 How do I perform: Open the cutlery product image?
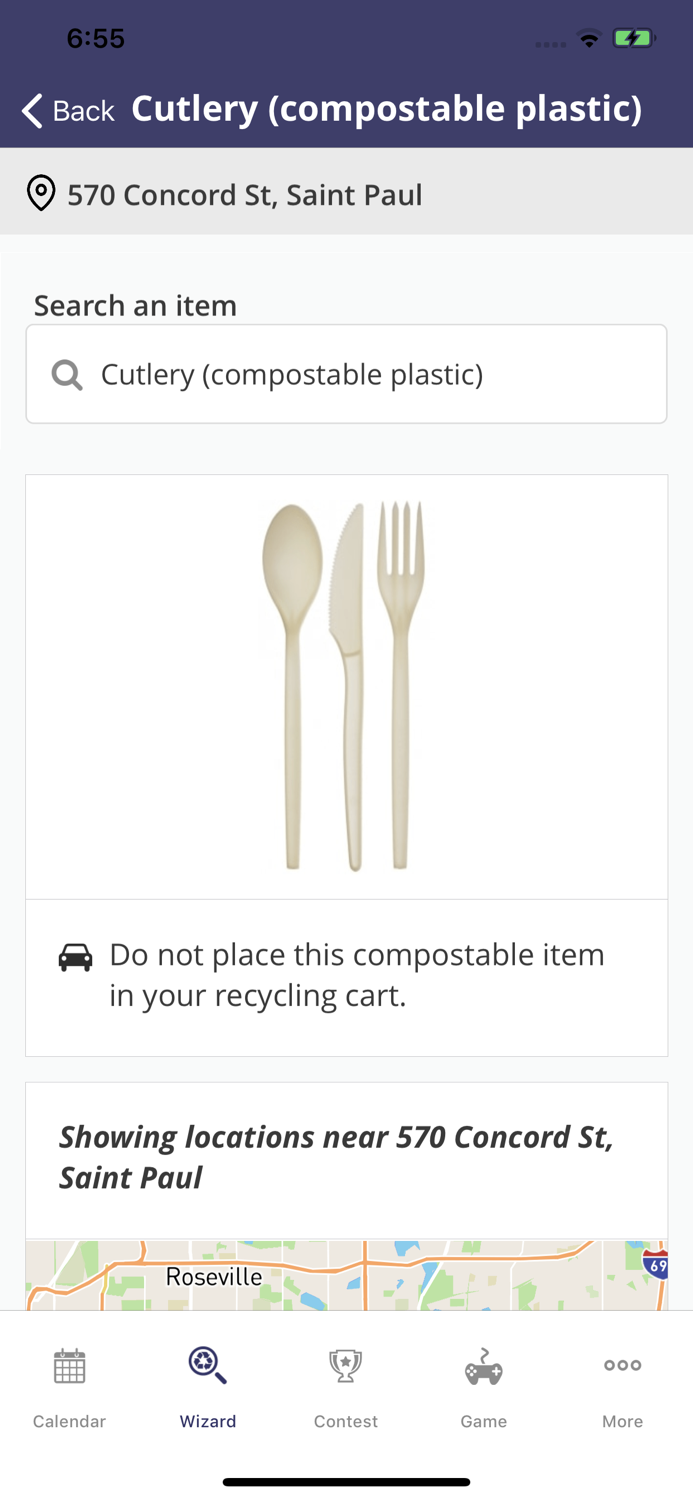click(346, 685)
